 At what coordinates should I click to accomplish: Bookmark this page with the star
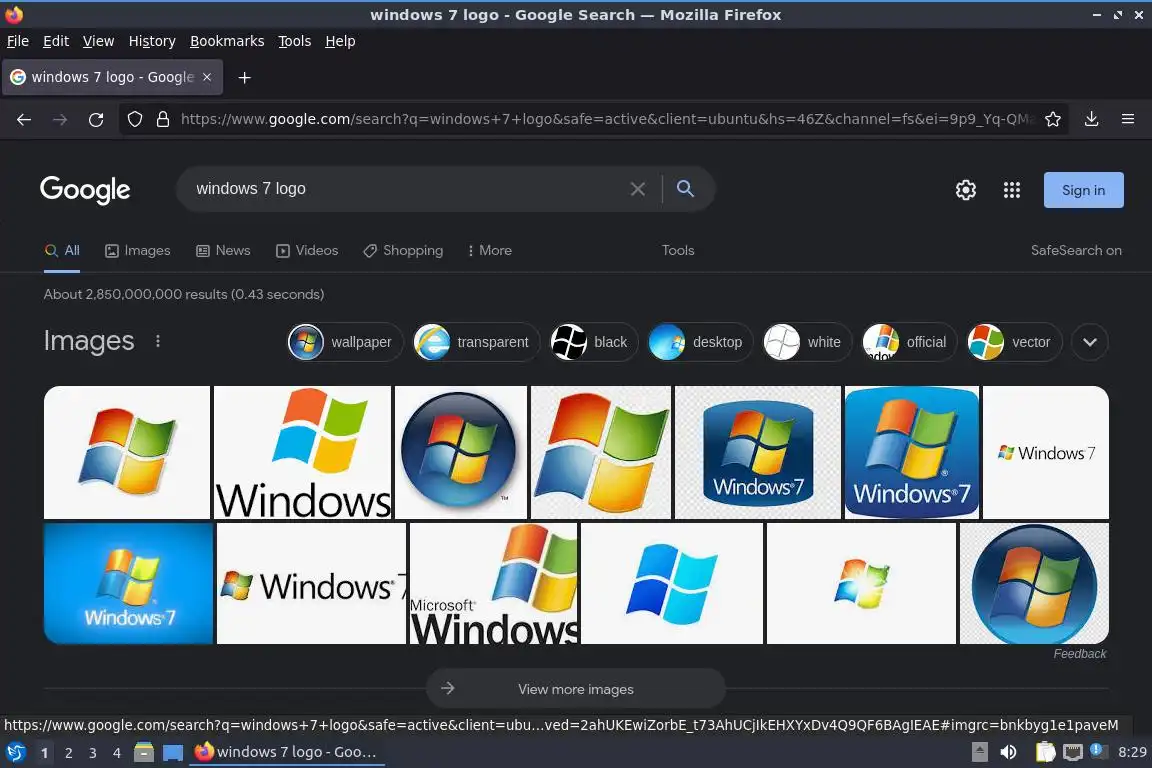1053,119
